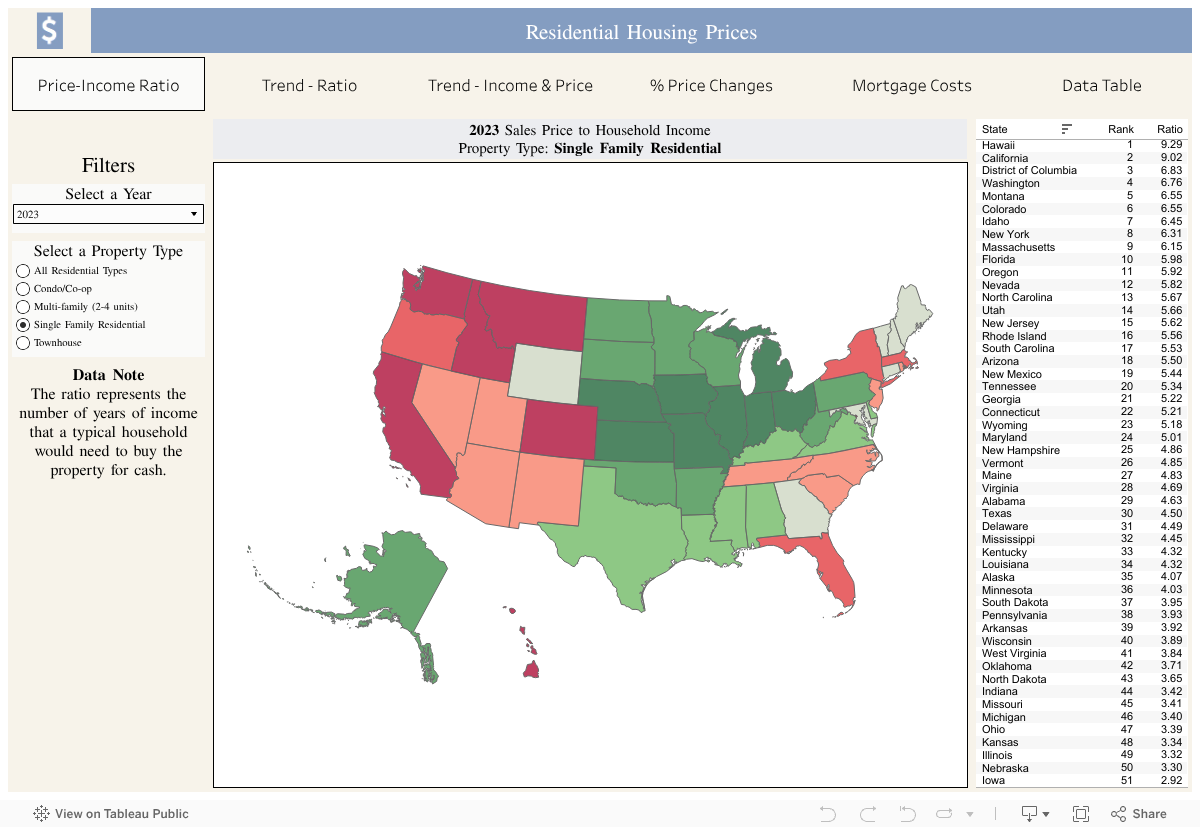Click the West Virginia table row
Image resolution: width=1200 pixels, height=827 pixels.
pyautogui.click(x=1083, y=653)
